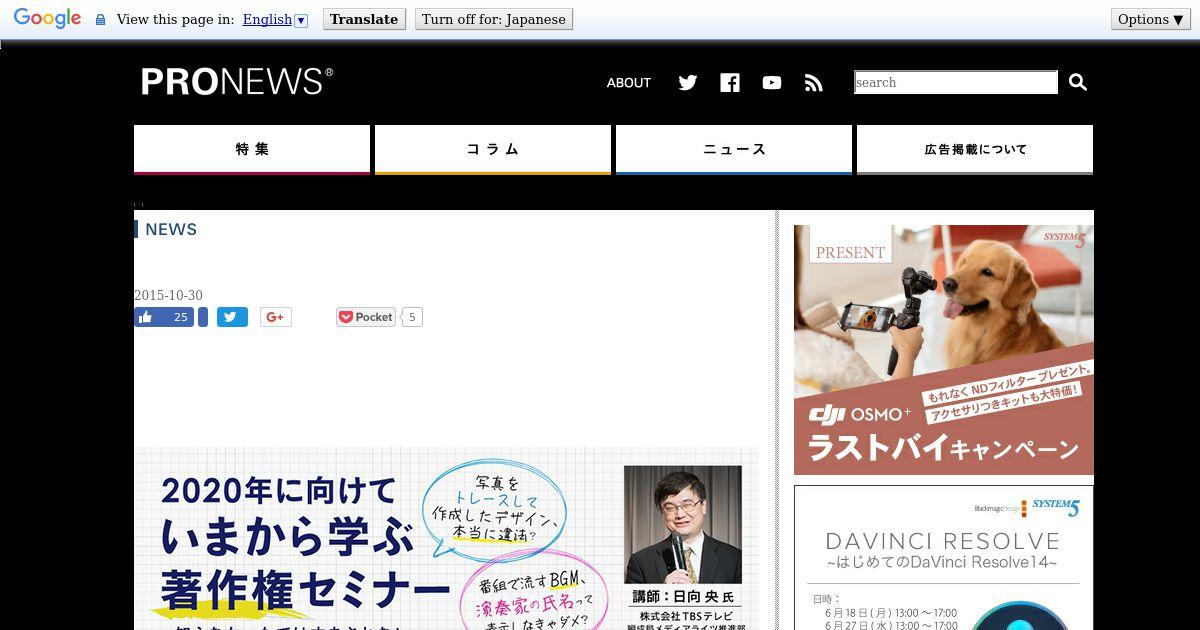Image resolution: width=1200 pixels, height=630 pixels.
Task: Share article via blue Twitter button
Action: 232,317
